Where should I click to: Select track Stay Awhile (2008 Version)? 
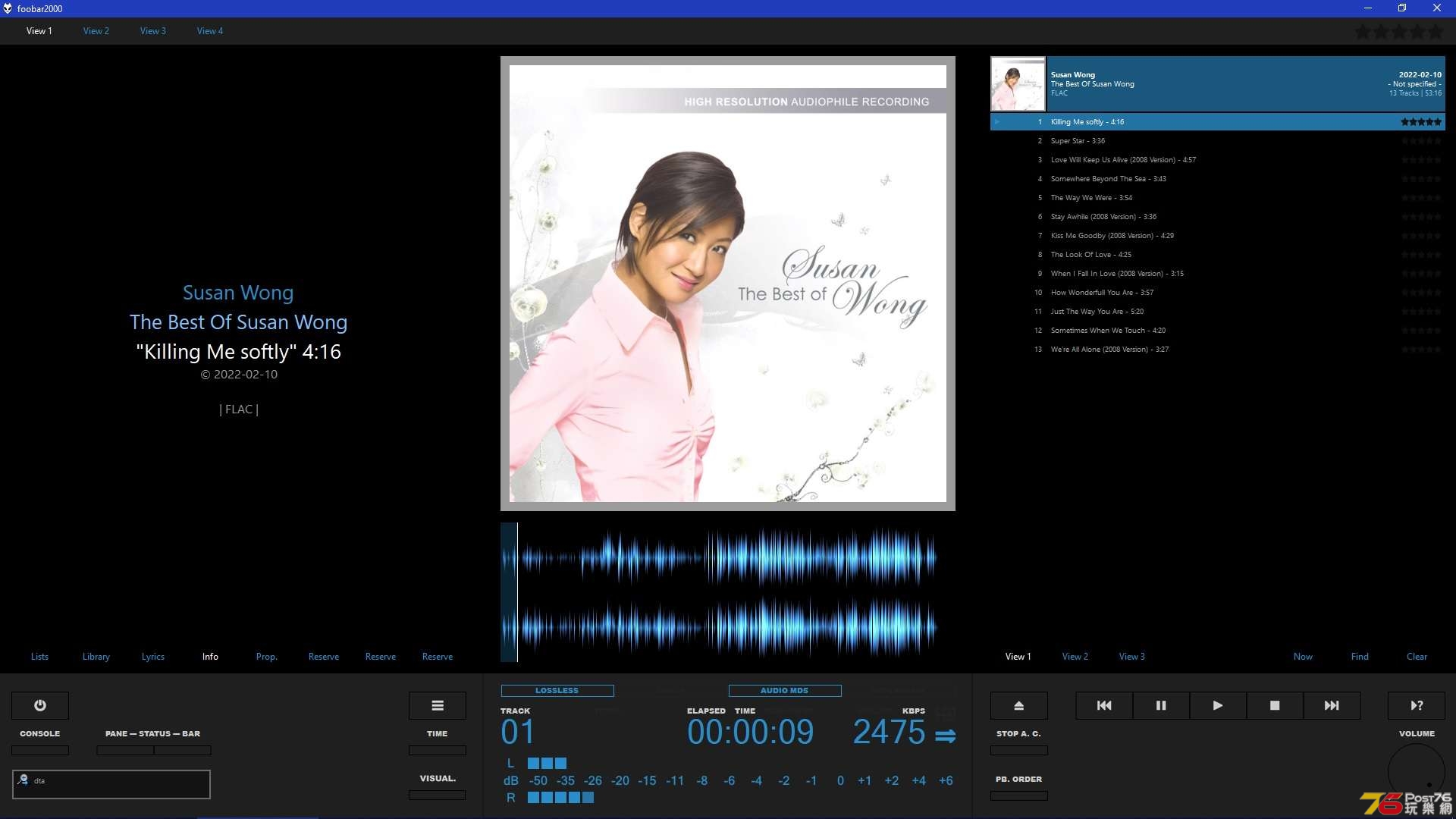[1218, 217]
